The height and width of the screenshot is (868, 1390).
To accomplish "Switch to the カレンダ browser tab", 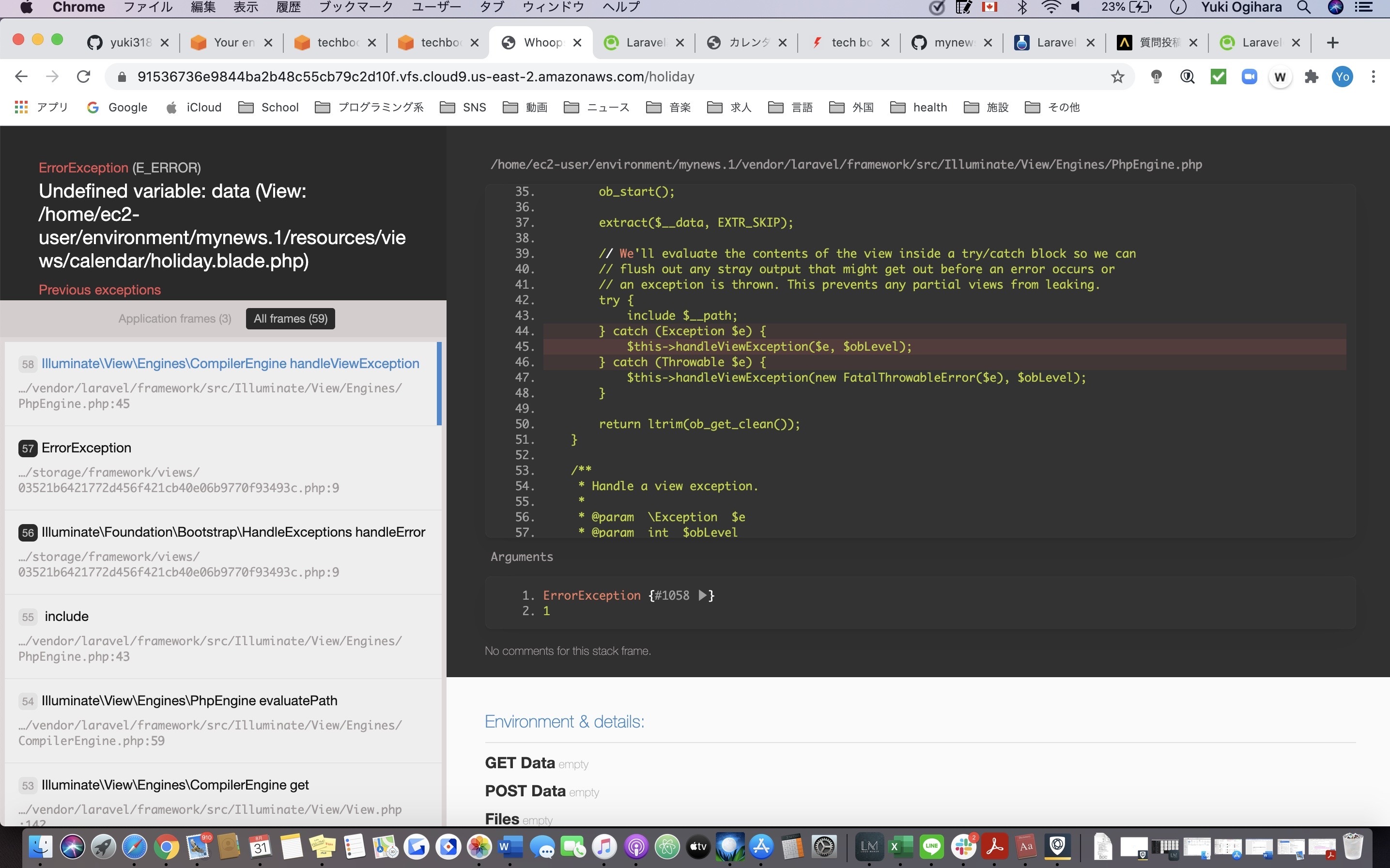I will [746, 43].
